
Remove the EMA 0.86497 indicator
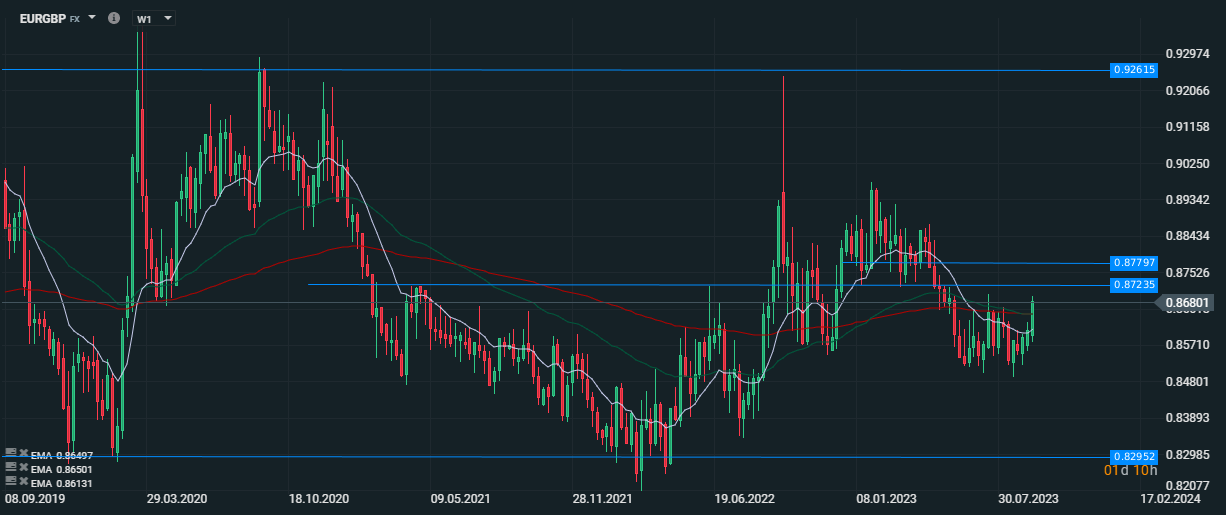24,452
